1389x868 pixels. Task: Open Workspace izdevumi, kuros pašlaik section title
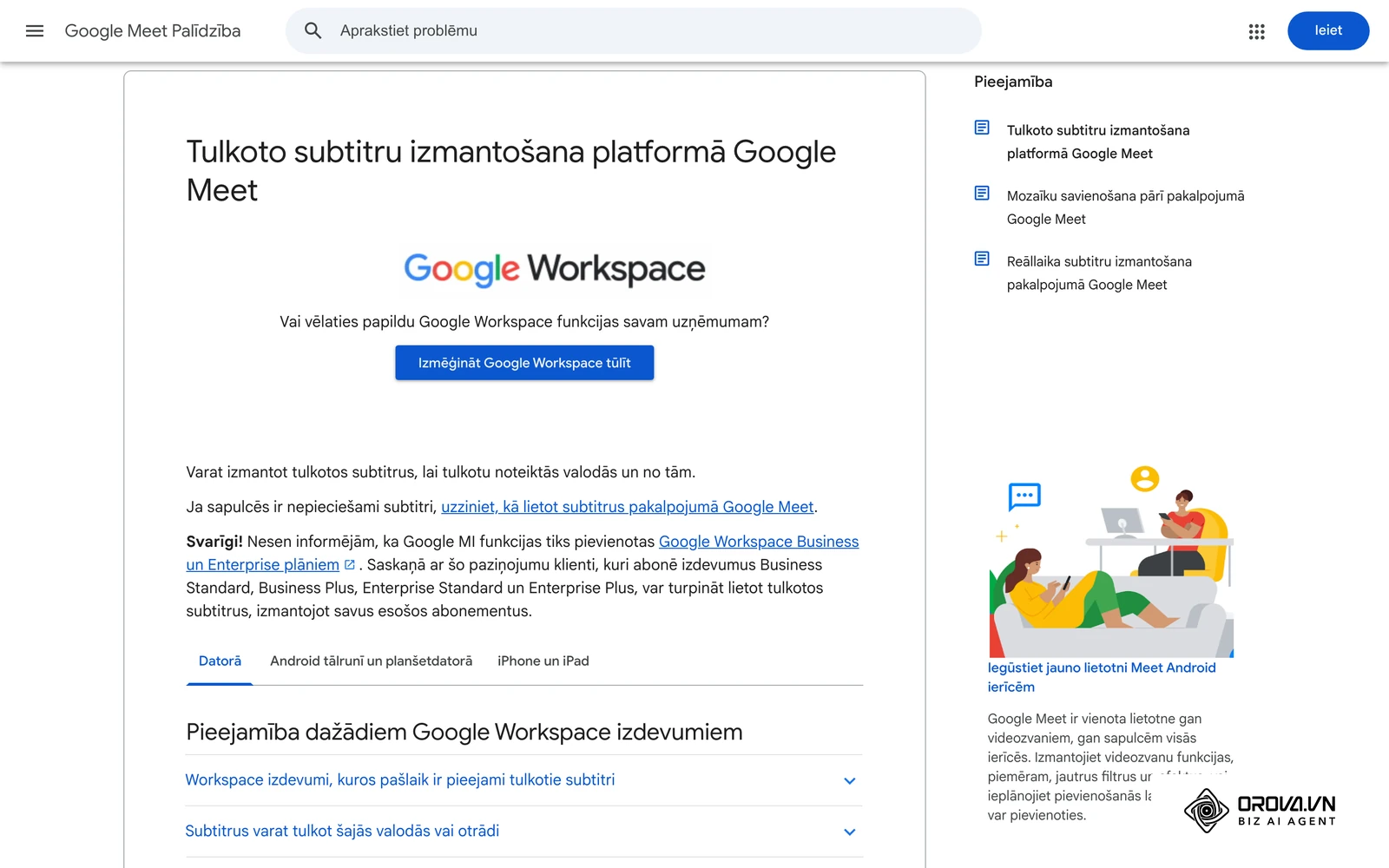point(400,780)
